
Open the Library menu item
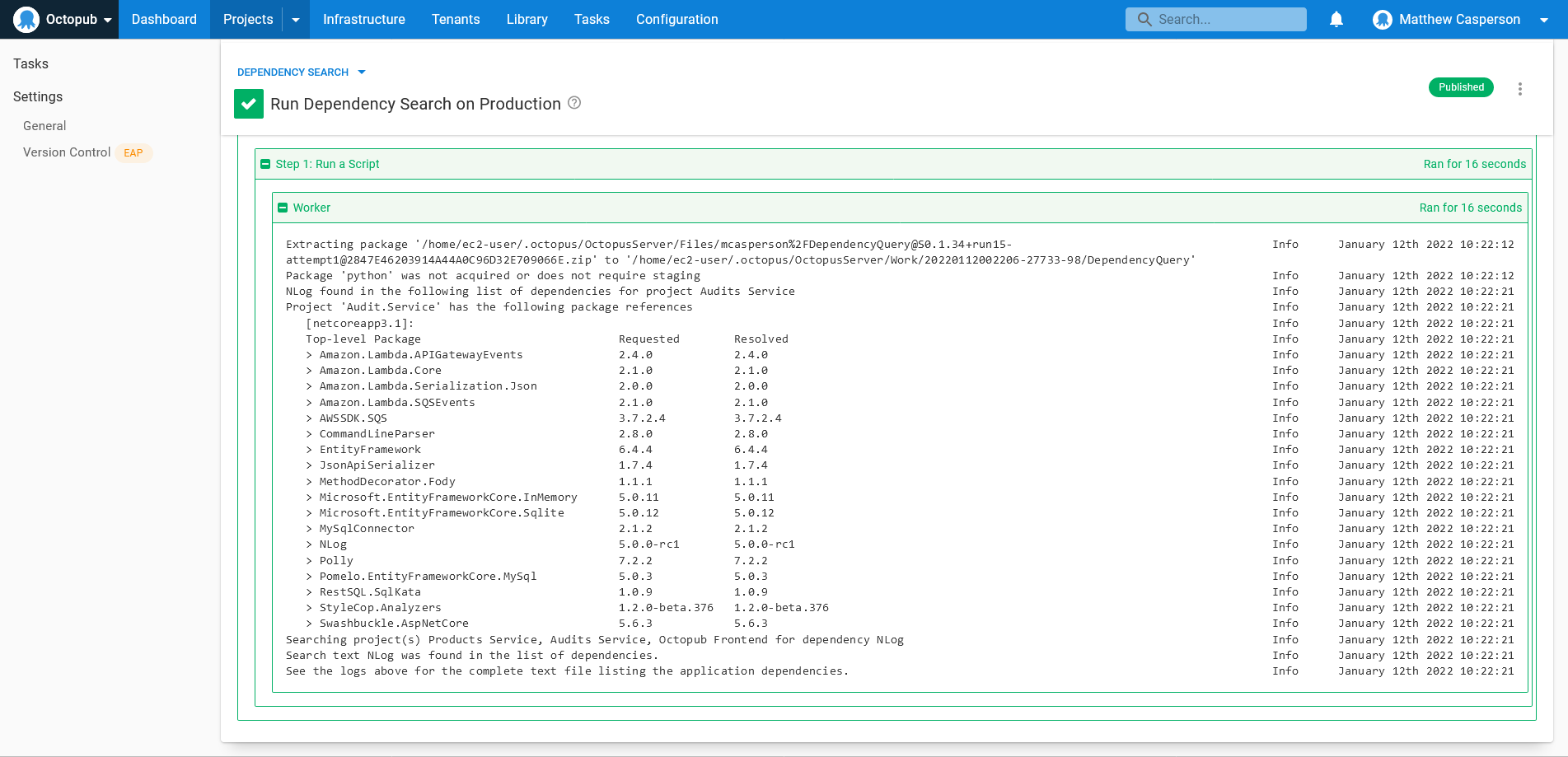click(x=527, y=19)
